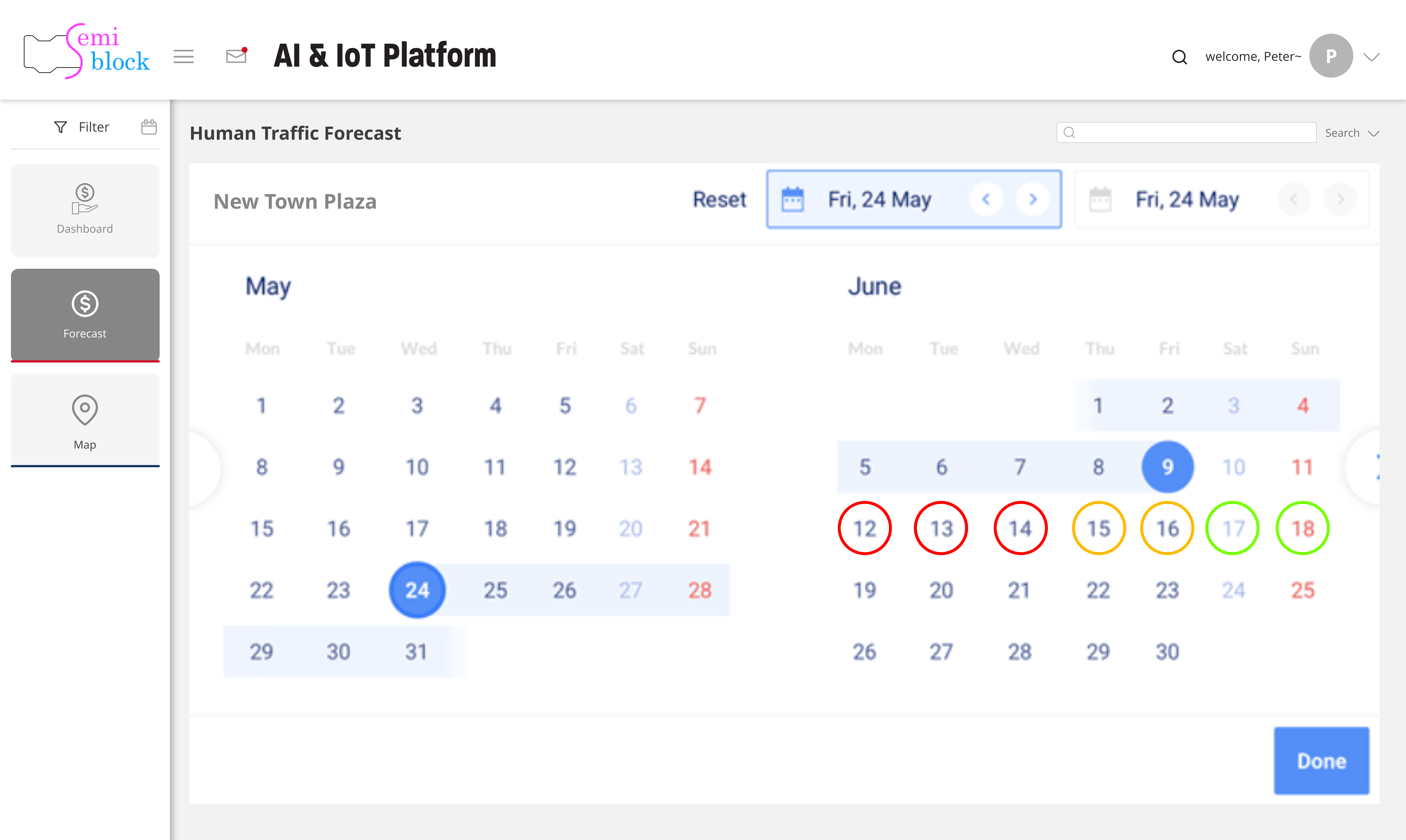Screen dimensions: 1406x840
Task: Click the Semiblock logo
Action: click(x=87, y=51)
